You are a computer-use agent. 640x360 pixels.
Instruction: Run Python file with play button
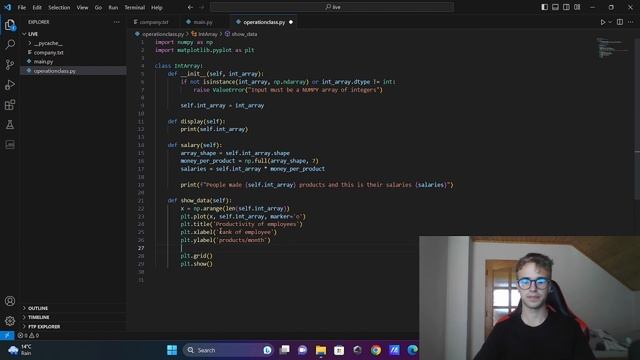[x=602, y=22]
